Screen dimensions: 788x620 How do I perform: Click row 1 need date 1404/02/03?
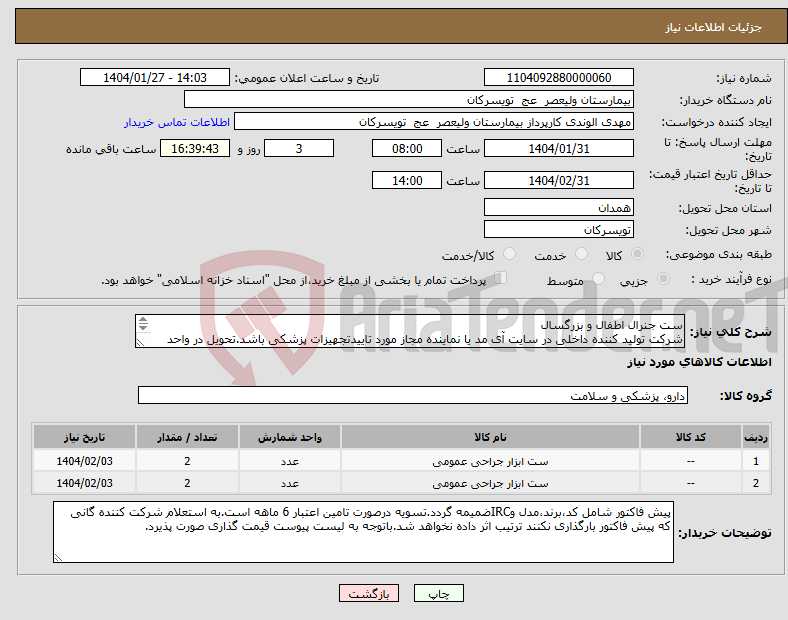coord(84,461)
